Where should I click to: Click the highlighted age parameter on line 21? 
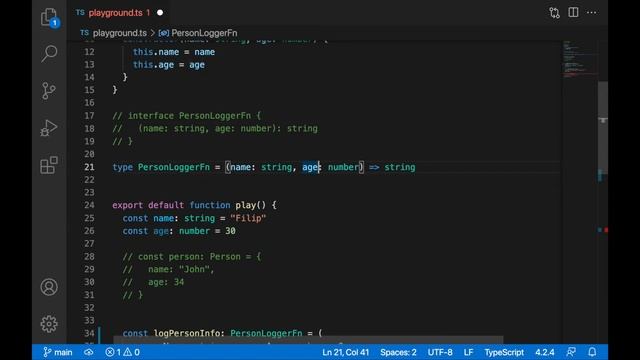point(310,167)
